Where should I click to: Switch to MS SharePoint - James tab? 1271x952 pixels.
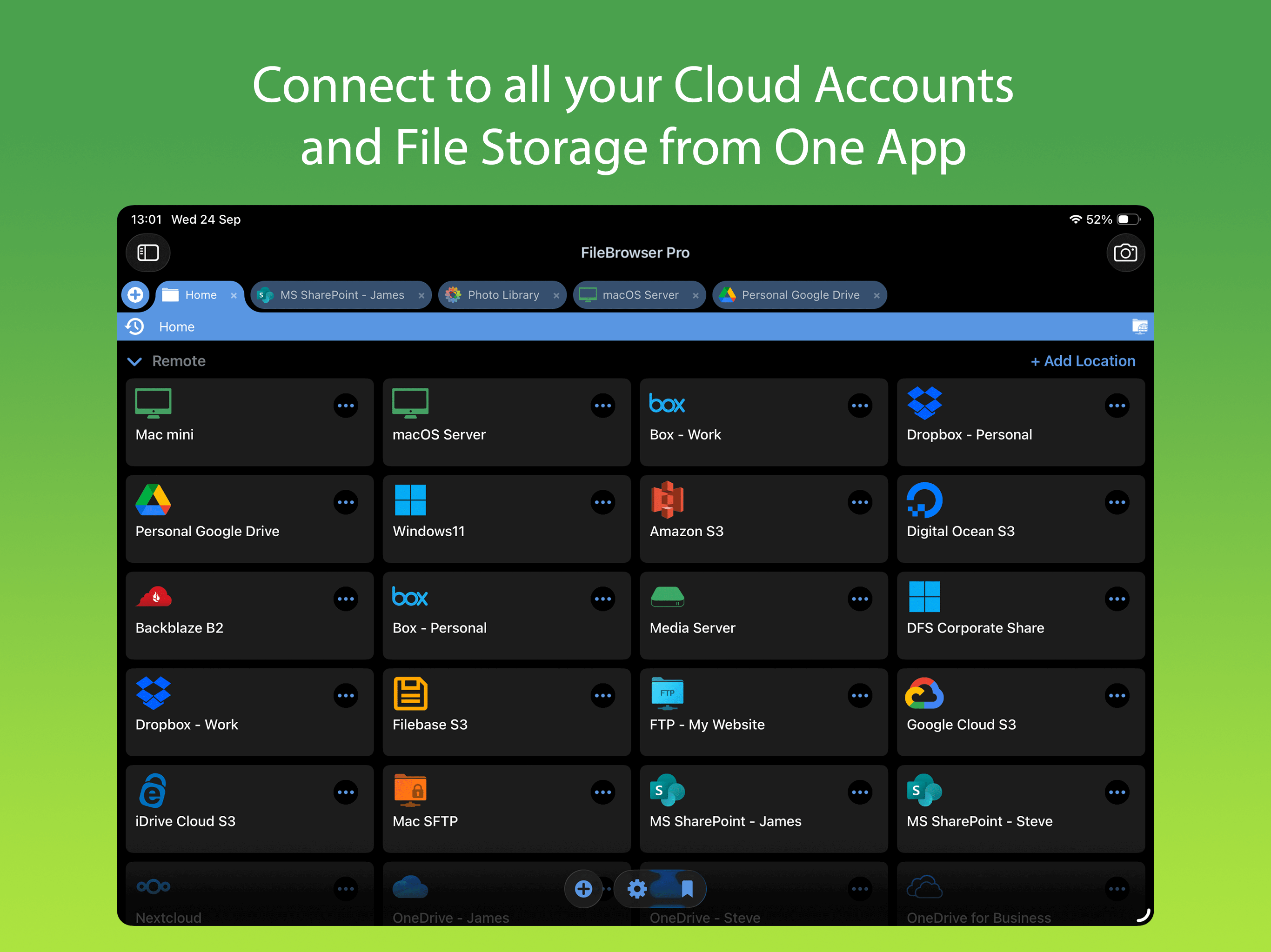(x=341, y=295)
